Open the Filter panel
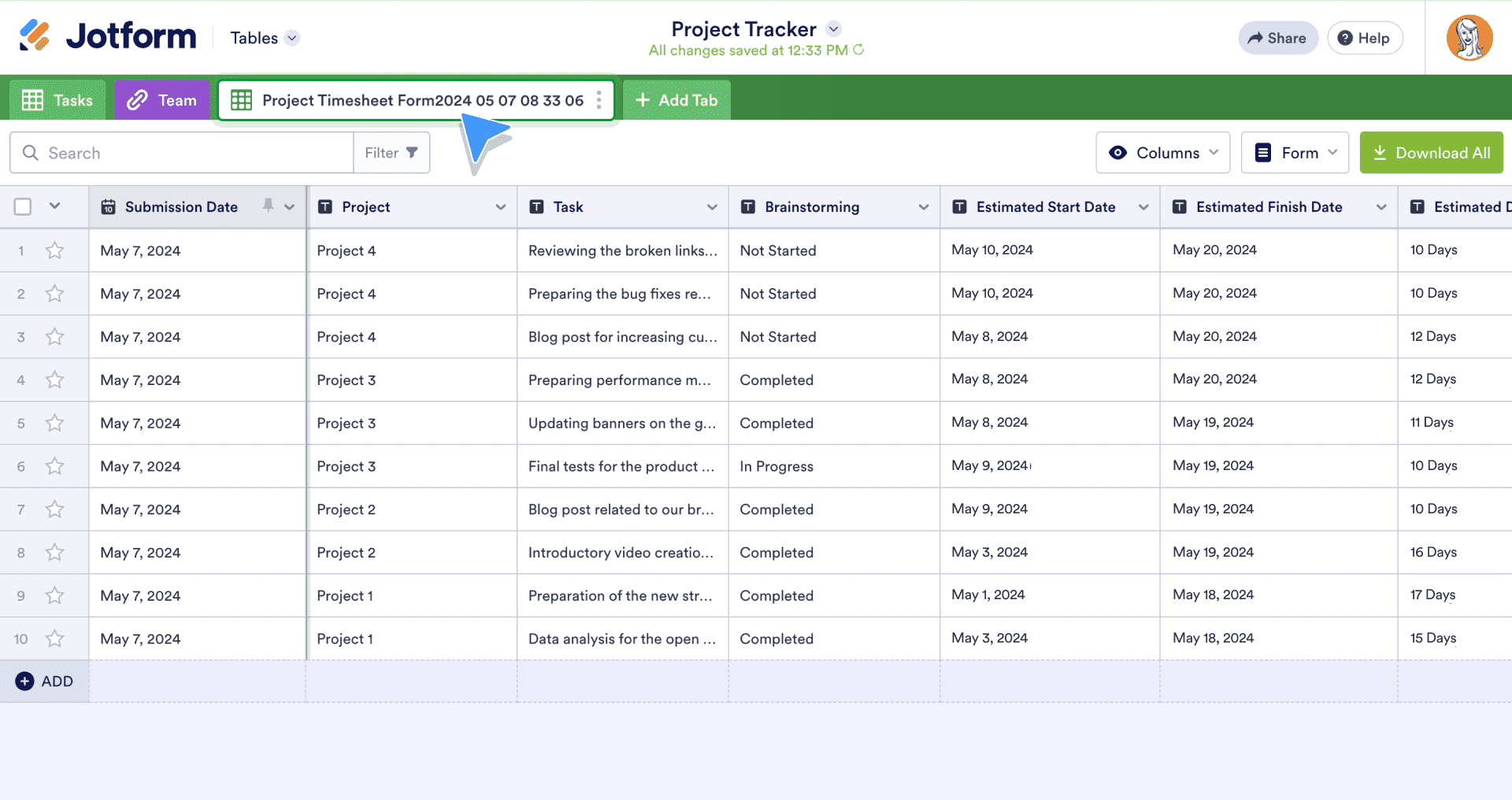Screen dimensions: 1512x800 391,153
